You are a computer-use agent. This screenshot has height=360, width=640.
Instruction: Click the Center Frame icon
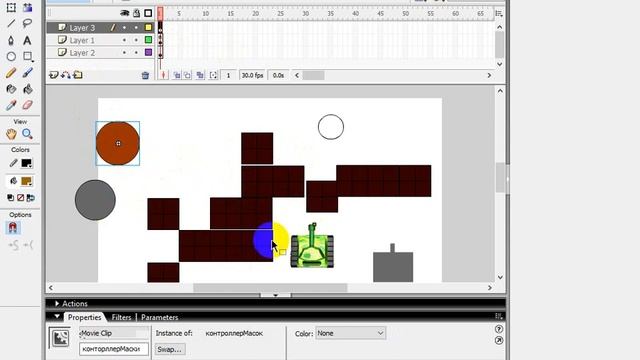tap(164, 75)
